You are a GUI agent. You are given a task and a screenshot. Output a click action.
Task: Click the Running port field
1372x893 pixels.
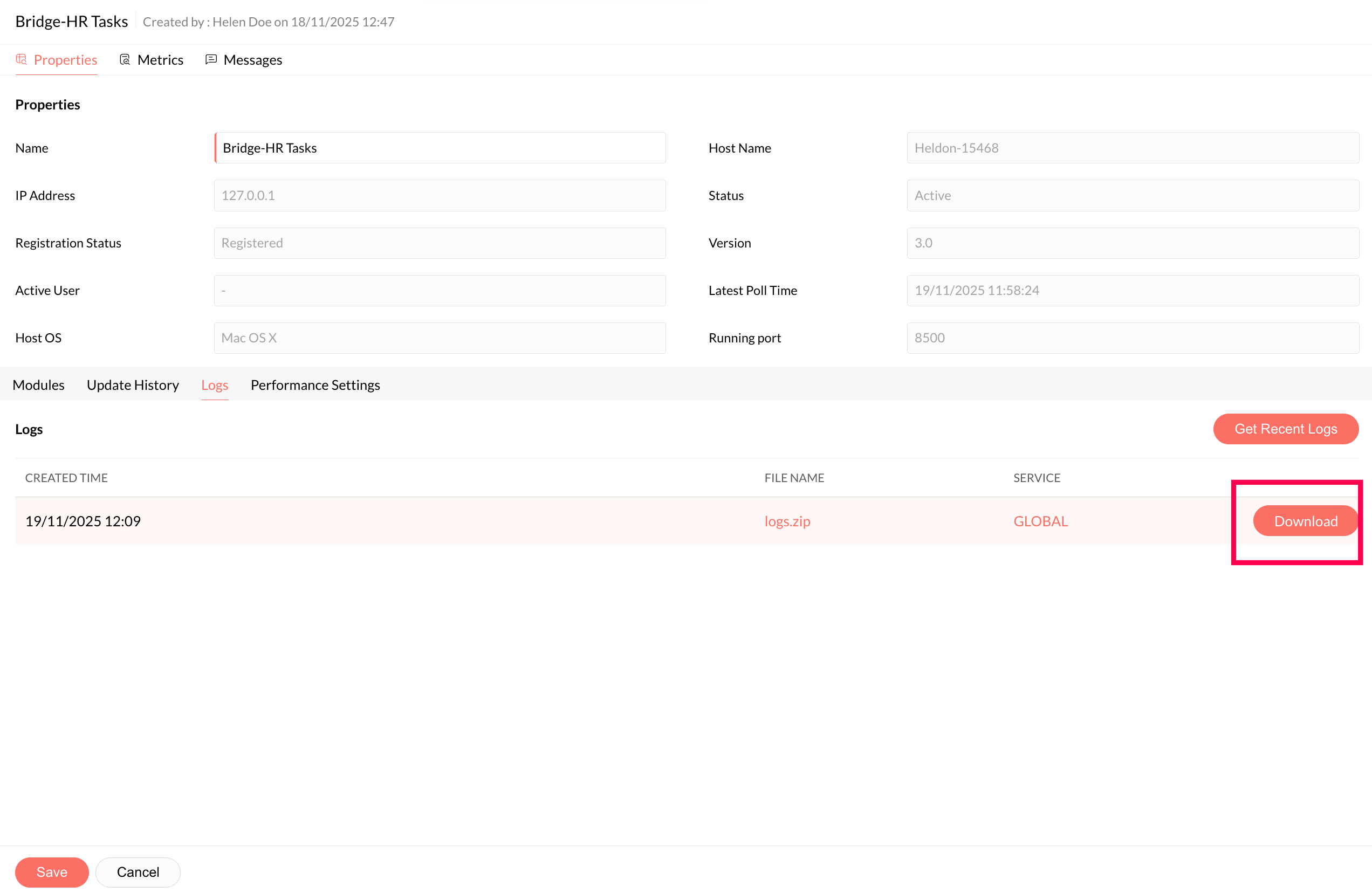click(x=1132, y=338)
